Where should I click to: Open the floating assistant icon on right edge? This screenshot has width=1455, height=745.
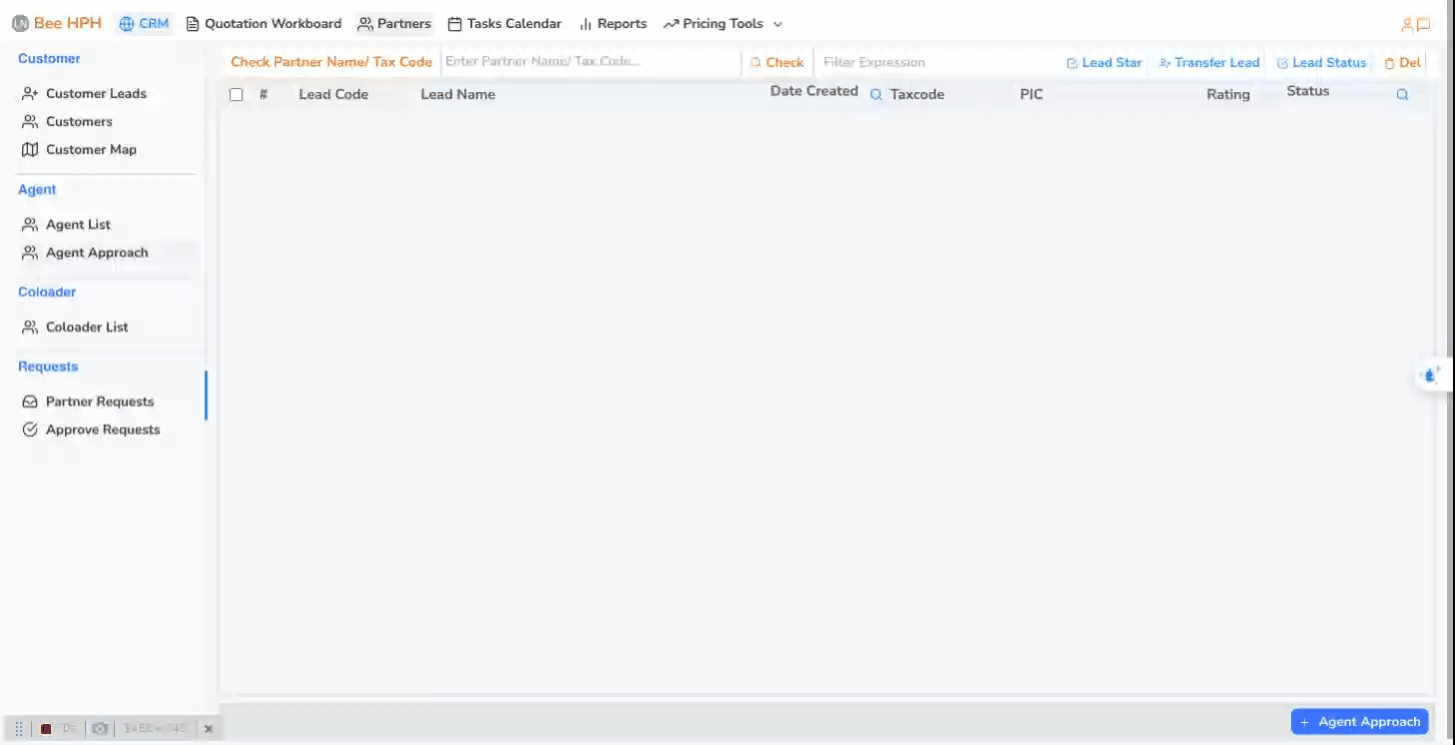[1430, 376]
